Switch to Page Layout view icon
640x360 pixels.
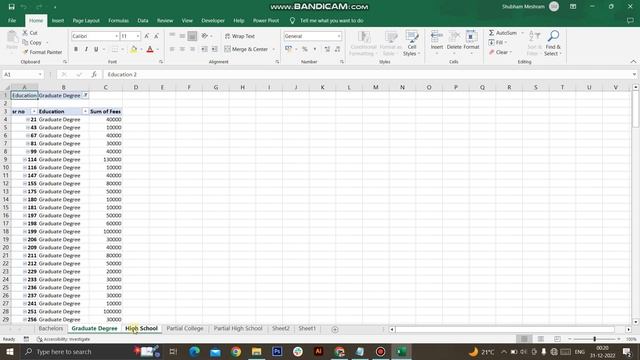[540, 339]
